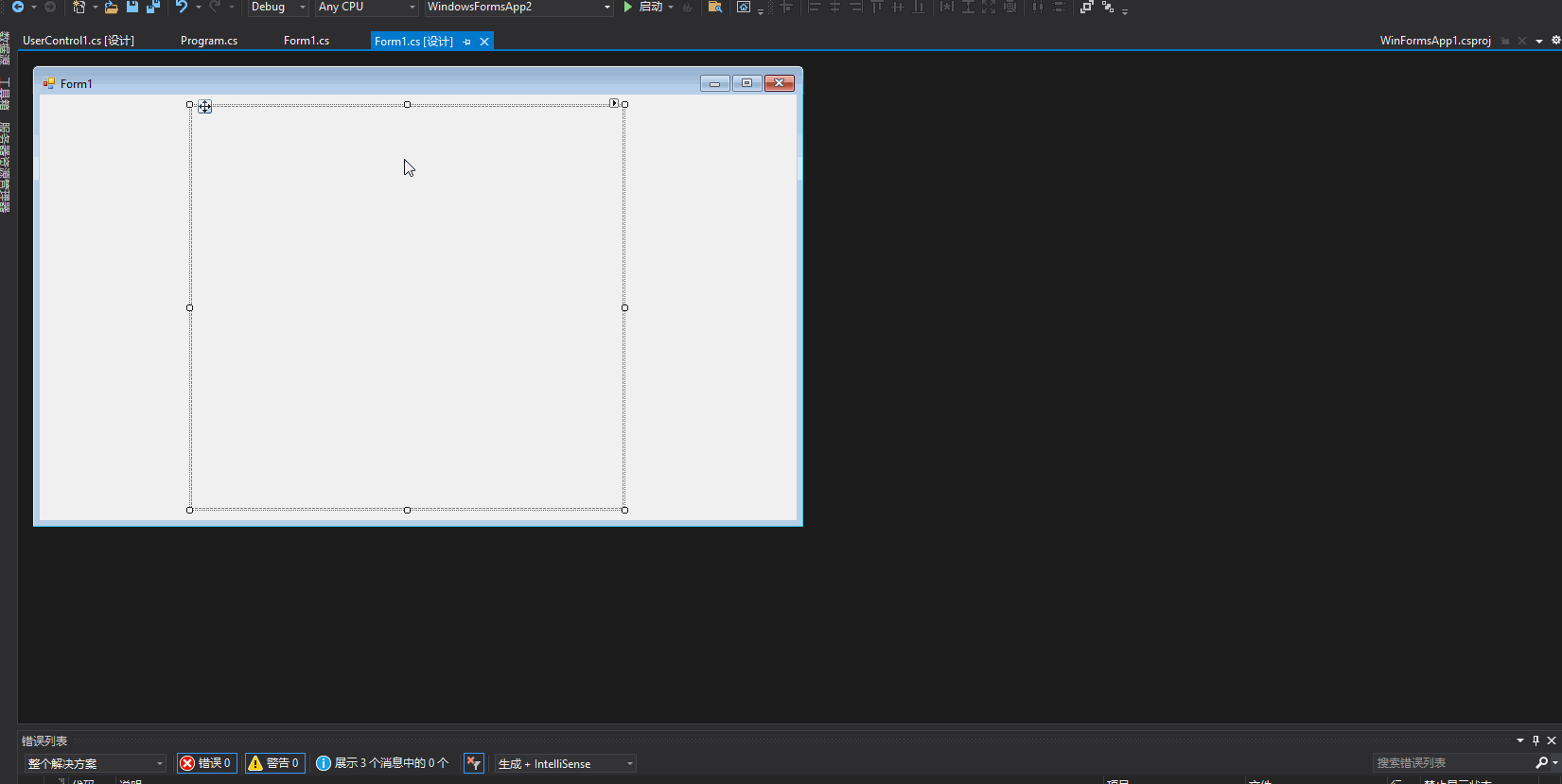
Task: Pin the Form1.cs design tab
Action: tap(466, 42)
